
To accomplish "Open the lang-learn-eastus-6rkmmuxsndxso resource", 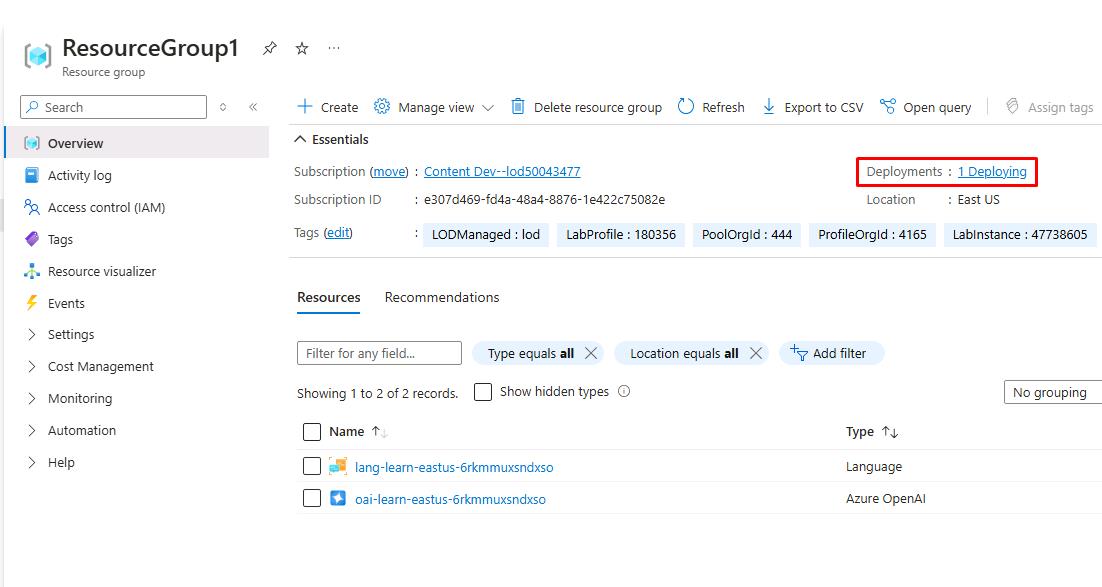I will [454, 467].
